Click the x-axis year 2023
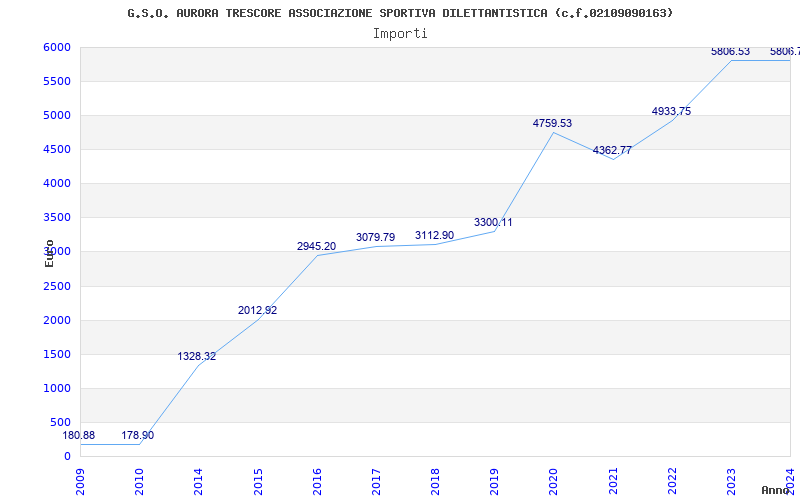800x500 pixels. pos(731,481)
